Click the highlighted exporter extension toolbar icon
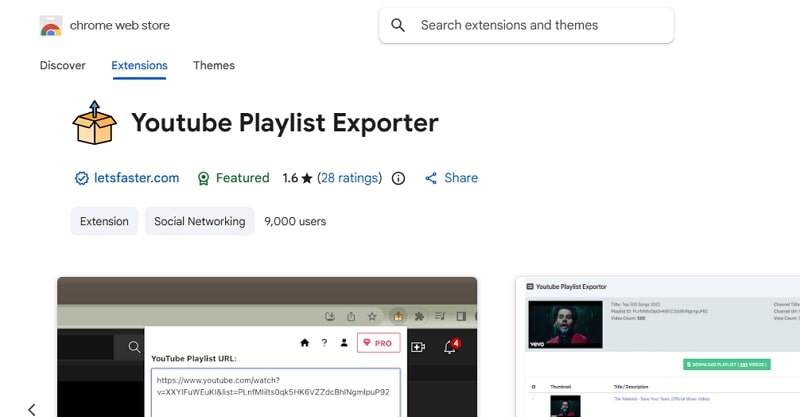The image size is (800, 417). (x=398, y=316)
